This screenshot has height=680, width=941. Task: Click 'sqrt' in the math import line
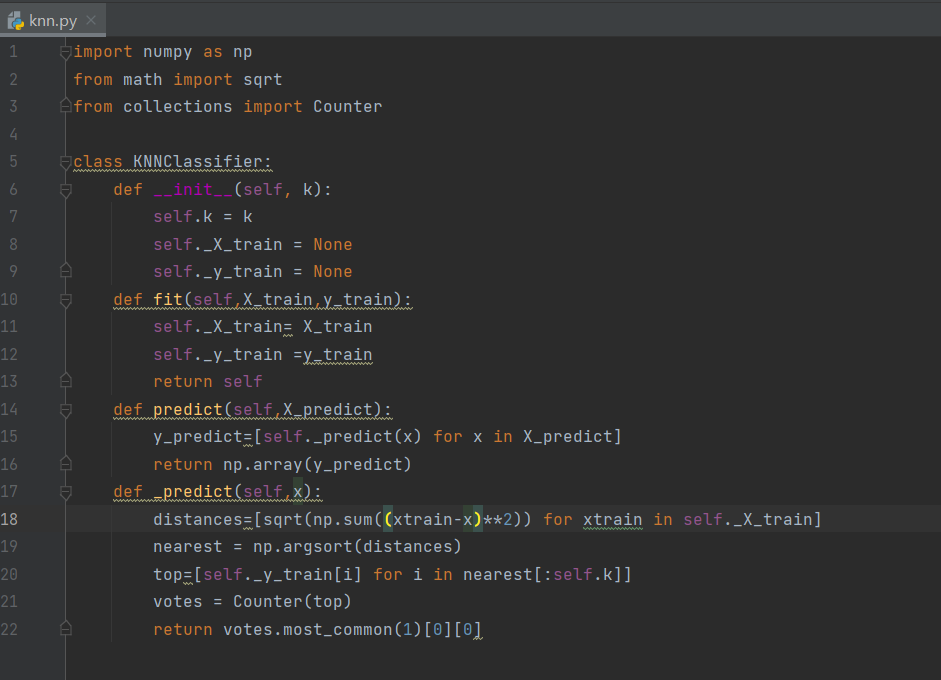coord(262,80)
